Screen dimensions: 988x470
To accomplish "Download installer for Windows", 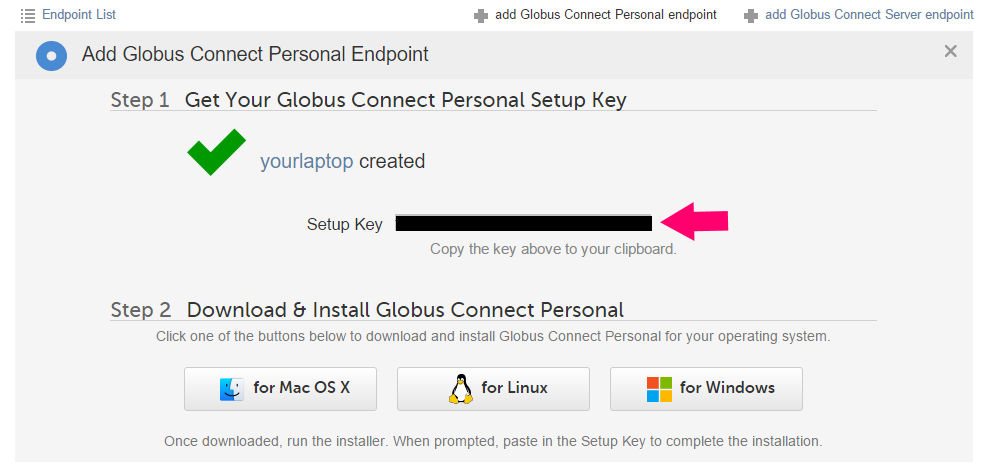I will [706, 389].
